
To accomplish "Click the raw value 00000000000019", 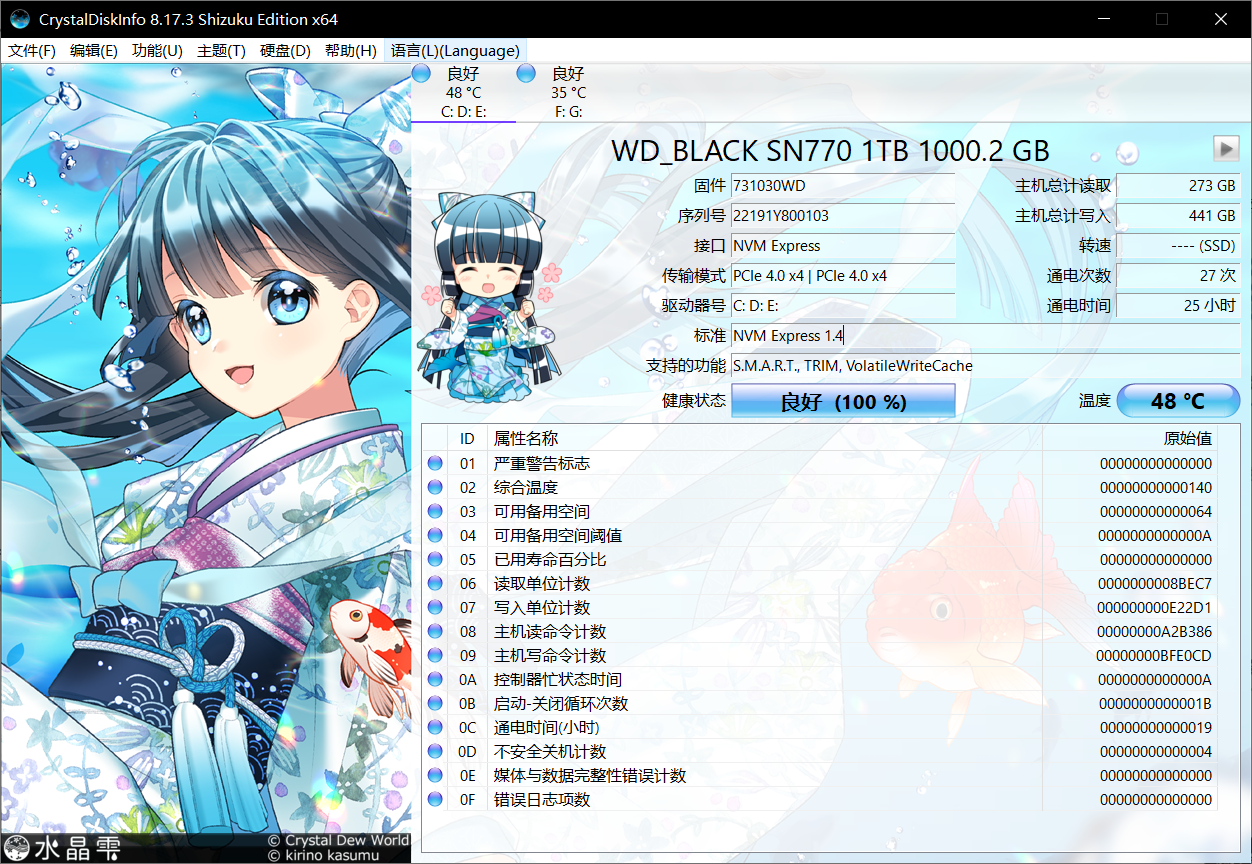I will point(1156,728).
